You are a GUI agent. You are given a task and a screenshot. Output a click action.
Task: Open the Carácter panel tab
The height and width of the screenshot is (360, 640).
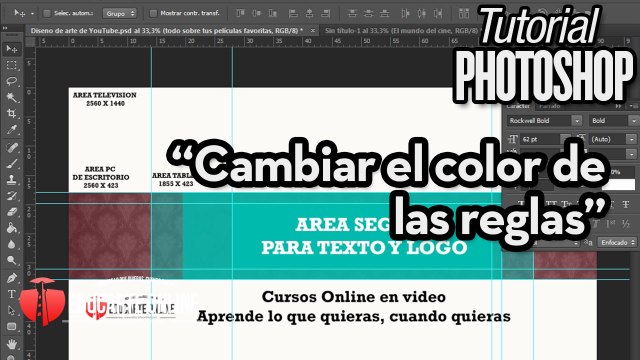518,106
